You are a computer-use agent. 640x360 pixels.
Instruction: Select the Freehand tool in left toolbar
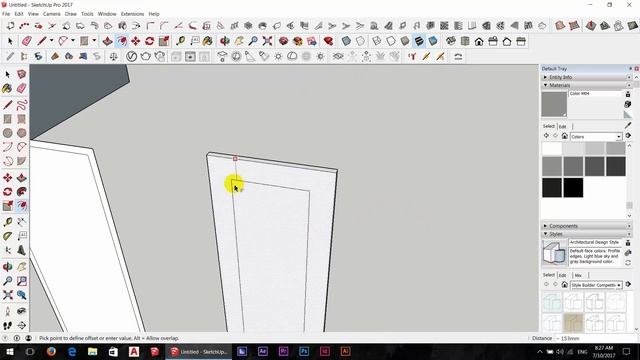click(22, 105)
